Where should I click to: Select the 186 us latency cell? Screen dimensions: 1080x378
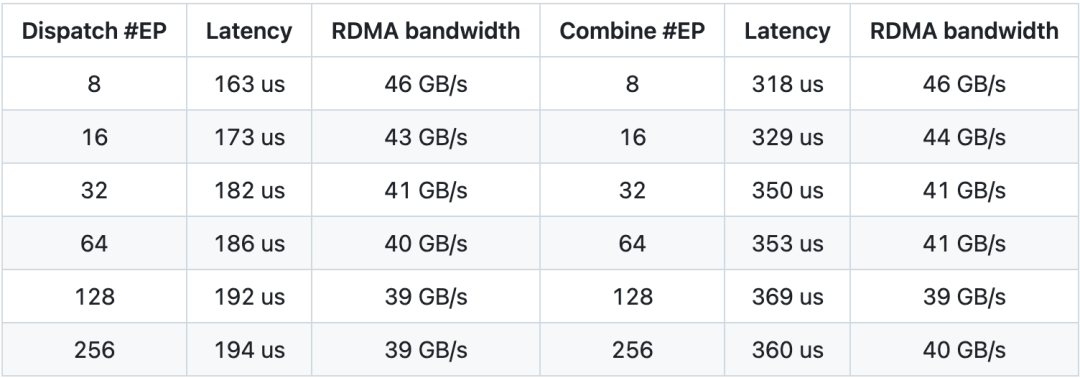point(249,243)
